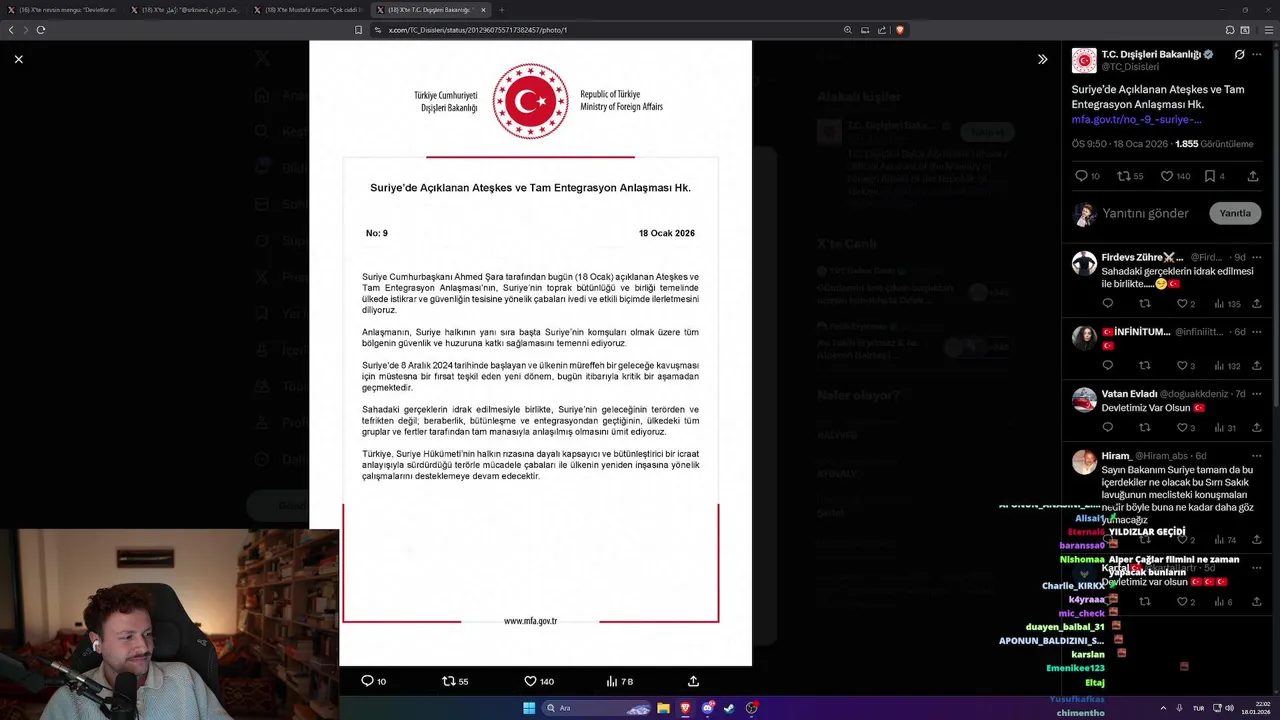The height and width of the screenshot is (720, 1280).
Task: Collapse the reply sidebar with double-chevron icon
Action: click(x=1042, y=59)
